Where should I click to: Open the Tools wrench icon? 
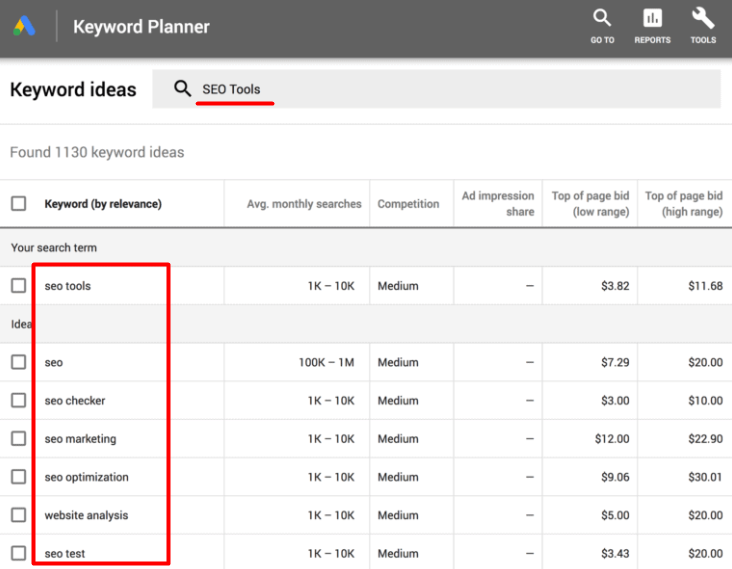(703, 19)
